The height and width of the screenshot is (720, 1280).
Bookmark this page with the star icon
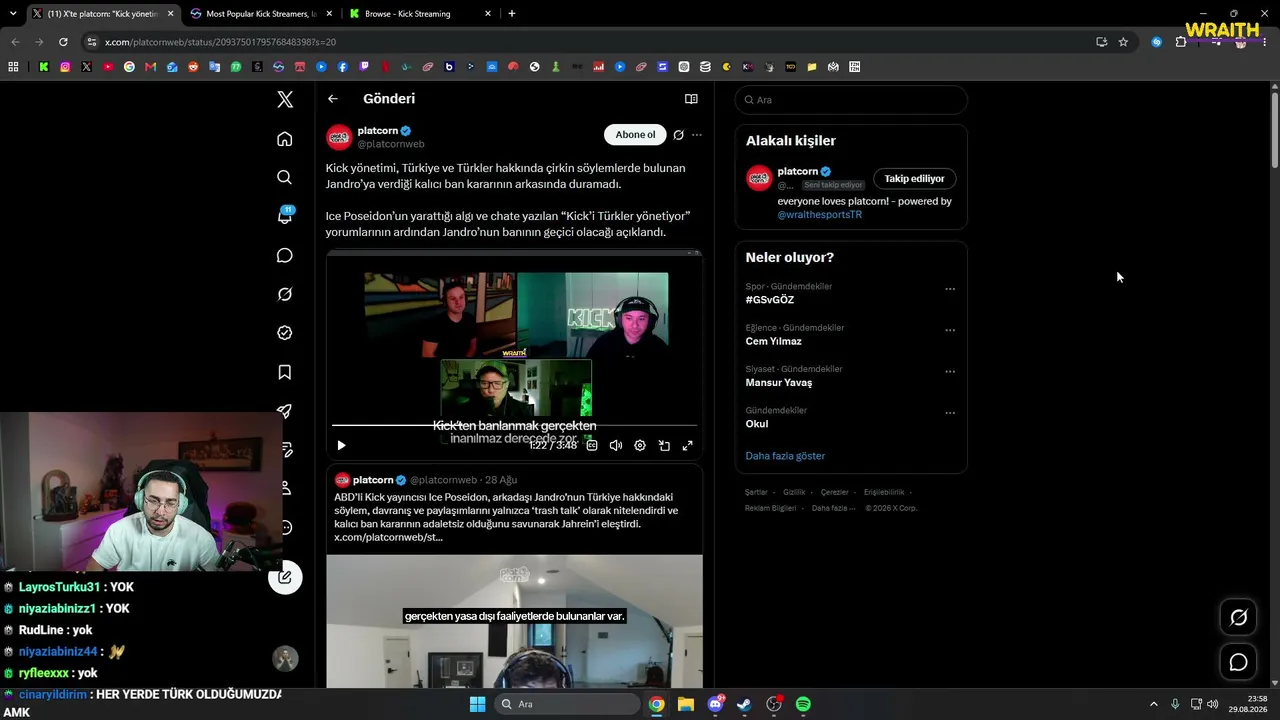click(x=1123, y=42)
